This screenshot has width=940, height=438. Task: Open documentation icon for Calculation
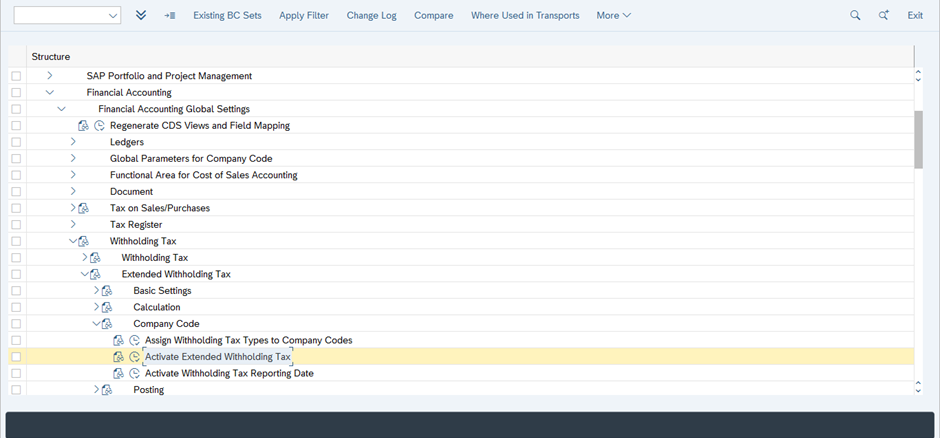pos(107,307)
